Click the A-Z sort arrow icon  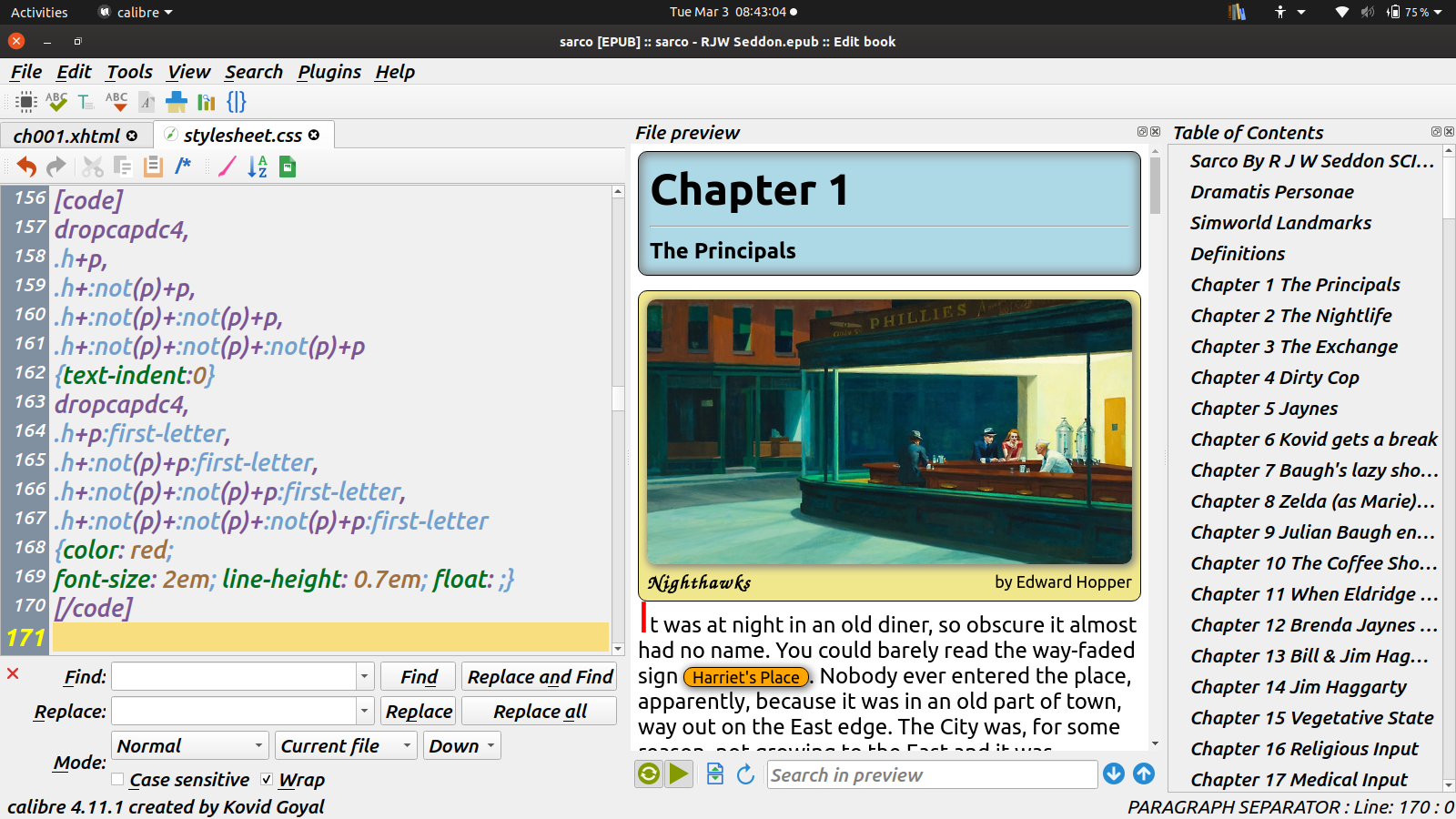(x=258, y=167)
